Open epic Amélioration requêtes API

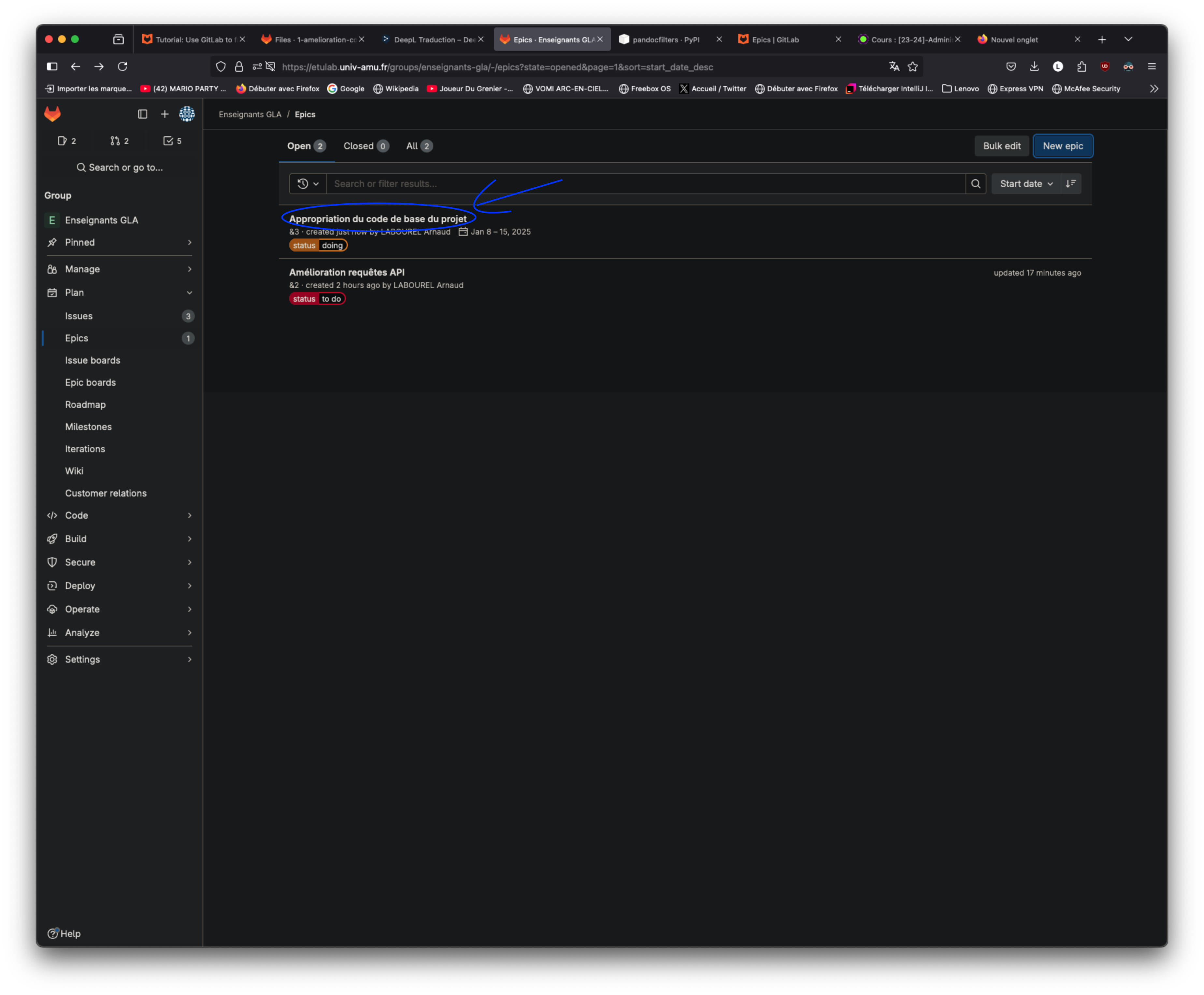(347, 272)
